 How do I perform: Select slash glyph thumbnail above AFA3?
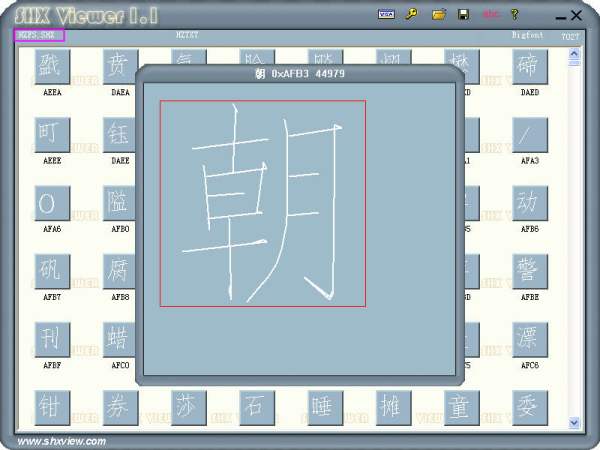pos(530,135)
